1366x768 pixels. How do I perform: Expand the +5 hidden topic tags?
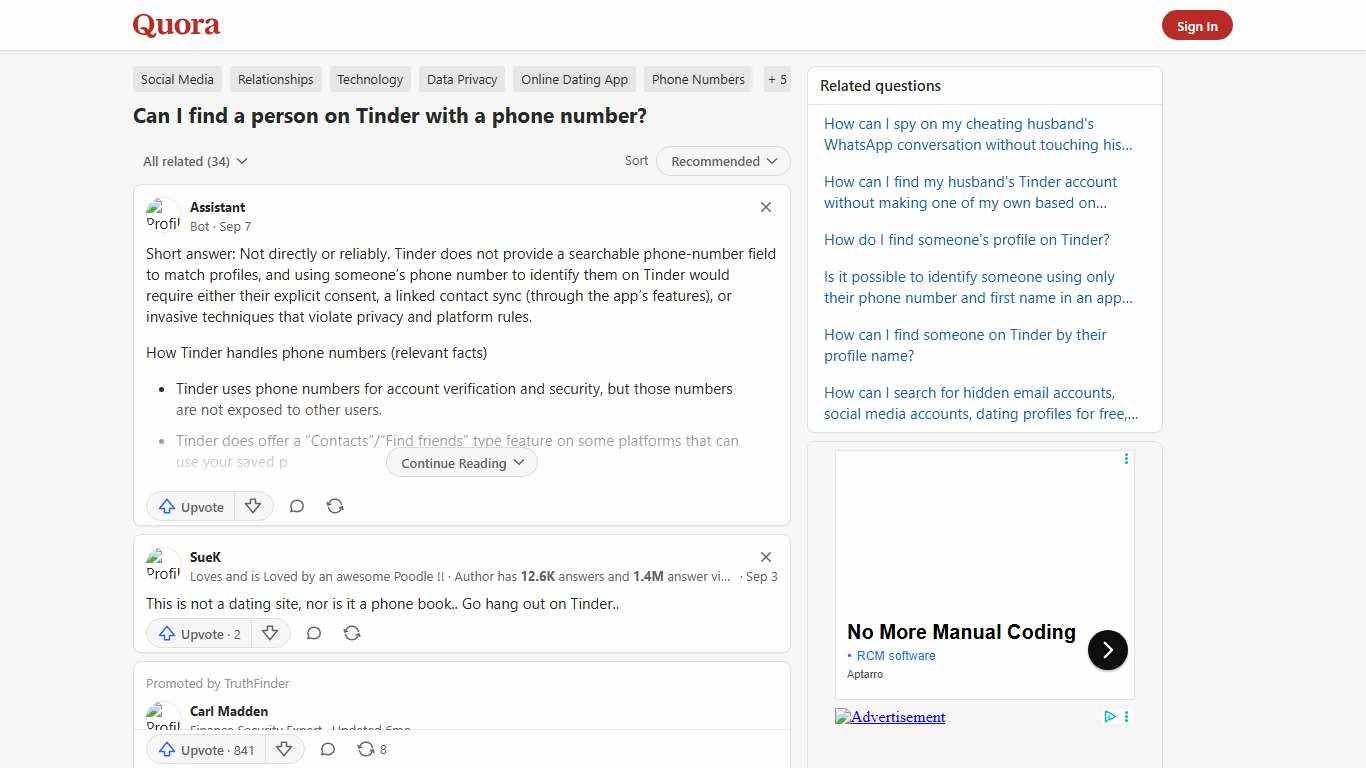777,79
